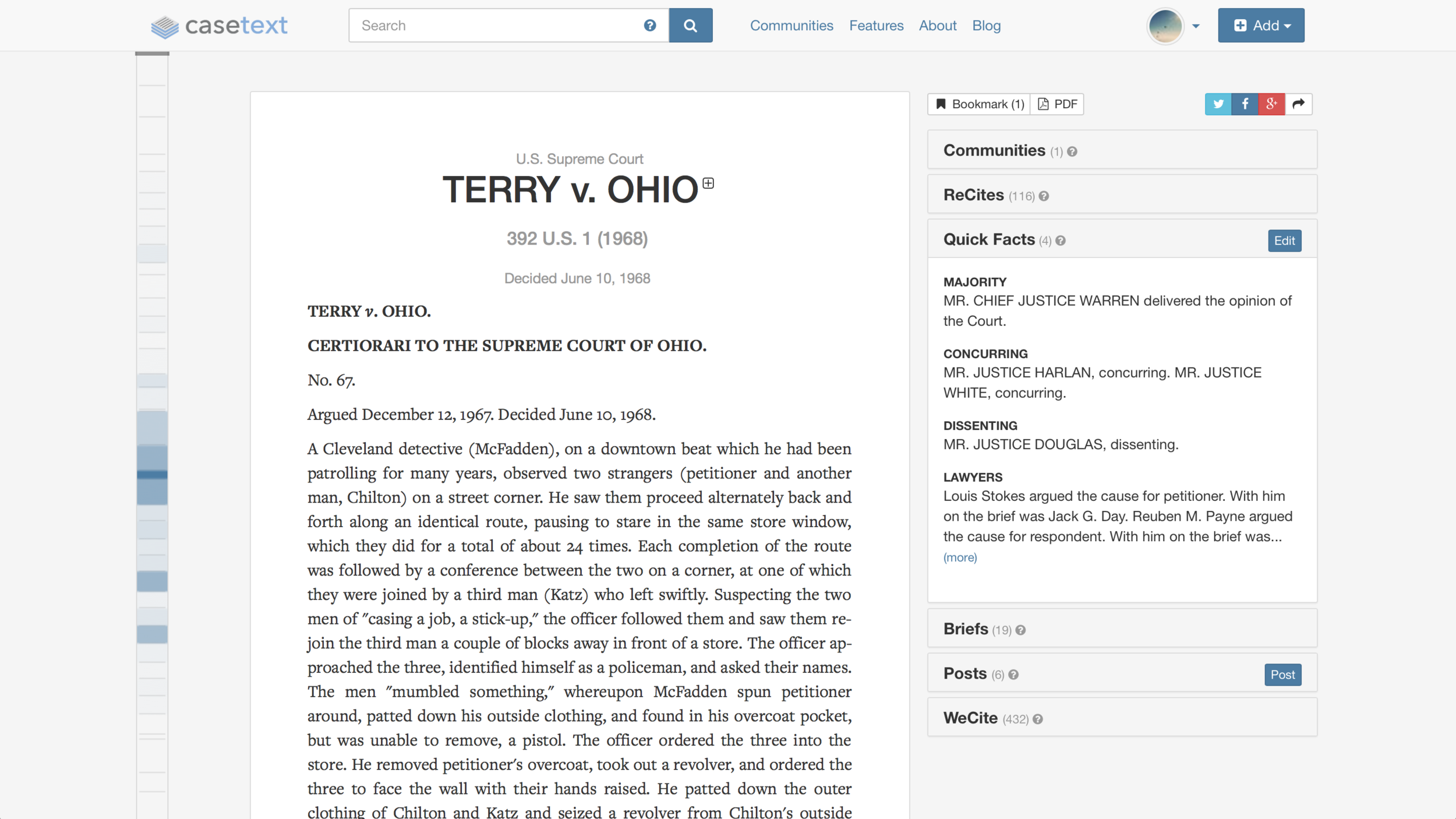Viewport: 1456px width, 819px height.
Task: Expand the Briefs panel
Action: pyautogui.click(x=1122, y=629)
